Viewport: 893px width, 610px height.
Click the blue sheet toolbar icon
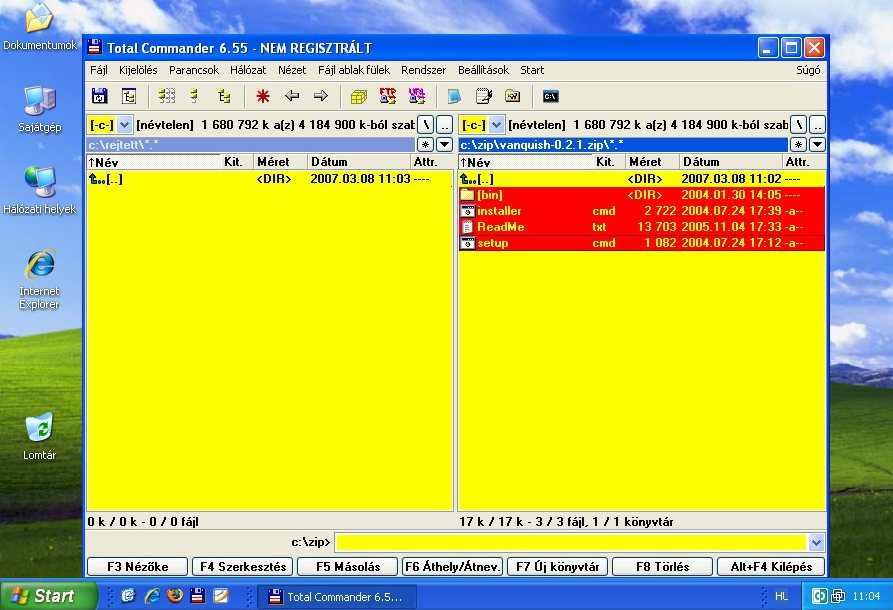point(454,96)
